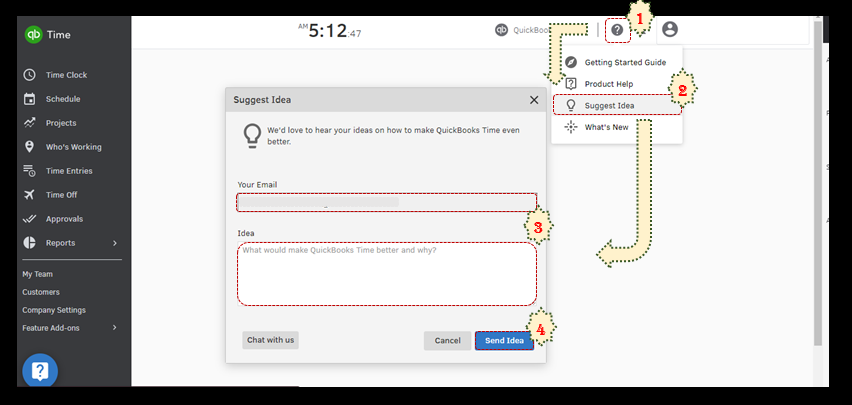Image resolution: width=852 pixels, height=405 pixels.
Task: Select Suggest Idea menu entry
Action: click(x=617, y=105)
